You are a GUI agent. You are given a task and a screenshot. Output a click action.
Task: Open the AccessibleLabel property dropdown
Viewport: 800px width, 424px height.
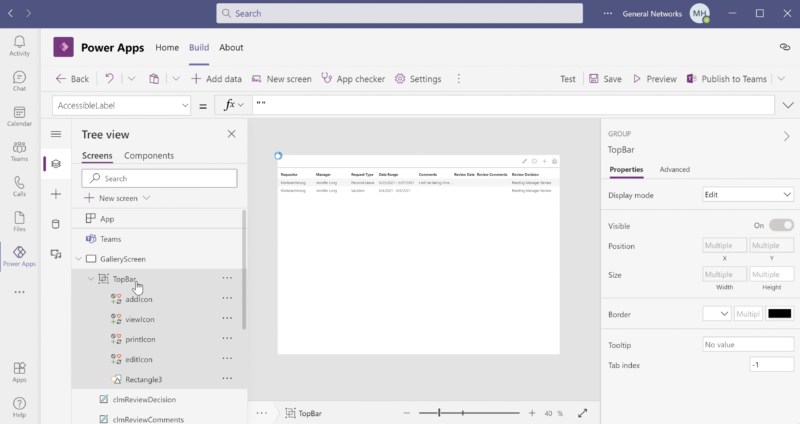point(121,105)
